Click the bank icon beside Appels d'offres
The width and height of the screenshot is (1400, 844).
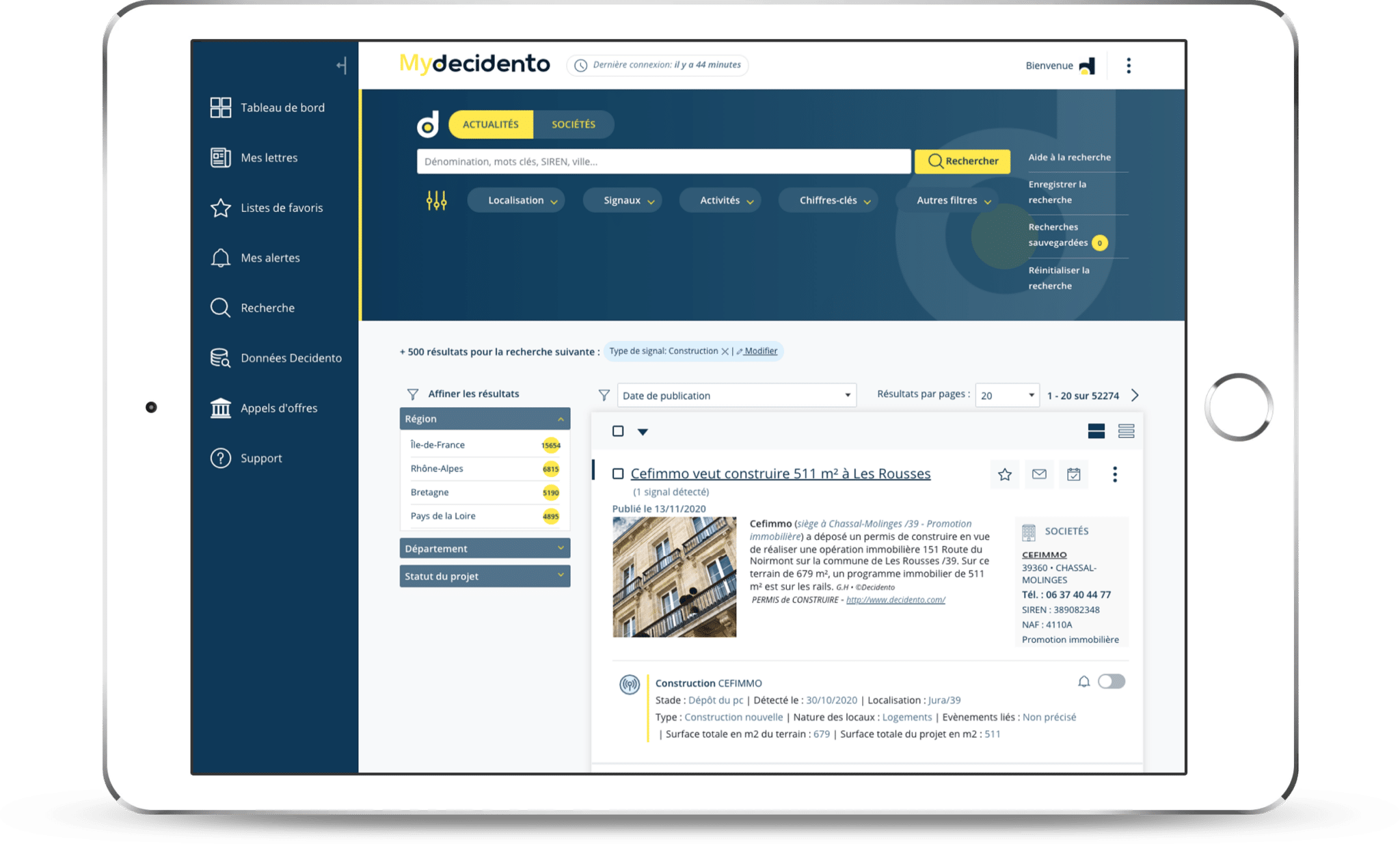coord(220,408)
